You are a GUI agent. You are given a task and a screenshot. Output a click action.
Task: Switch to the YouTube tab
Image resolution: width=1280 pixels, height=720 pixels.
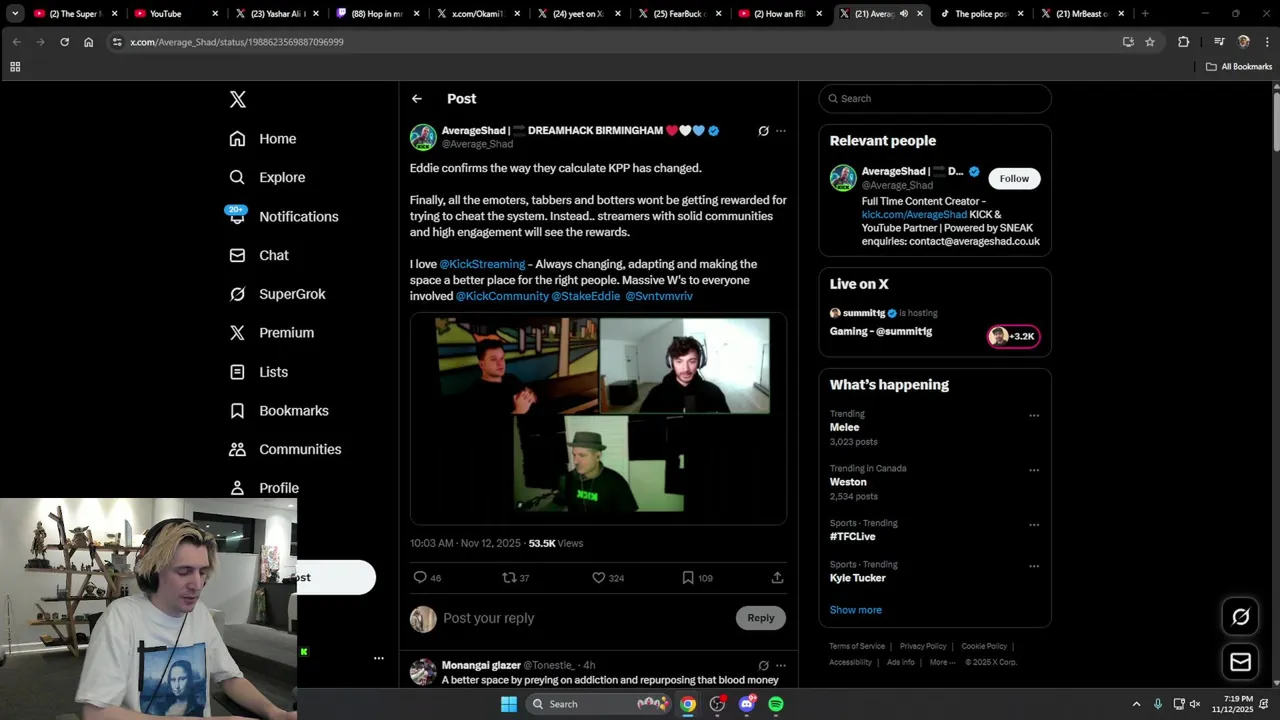click(176, 14)
